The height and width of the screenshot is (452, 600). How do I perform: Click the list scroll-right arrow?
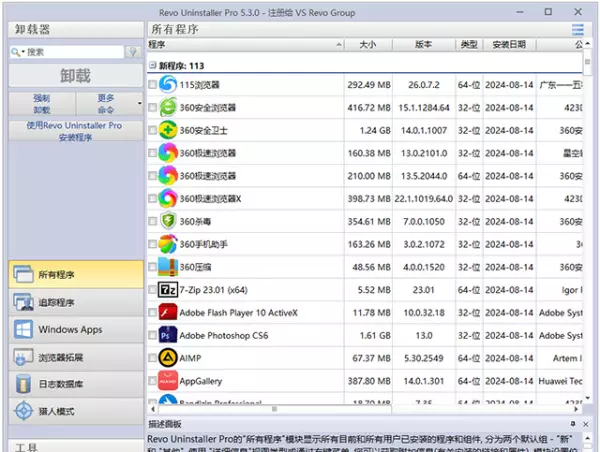point(576,409)
